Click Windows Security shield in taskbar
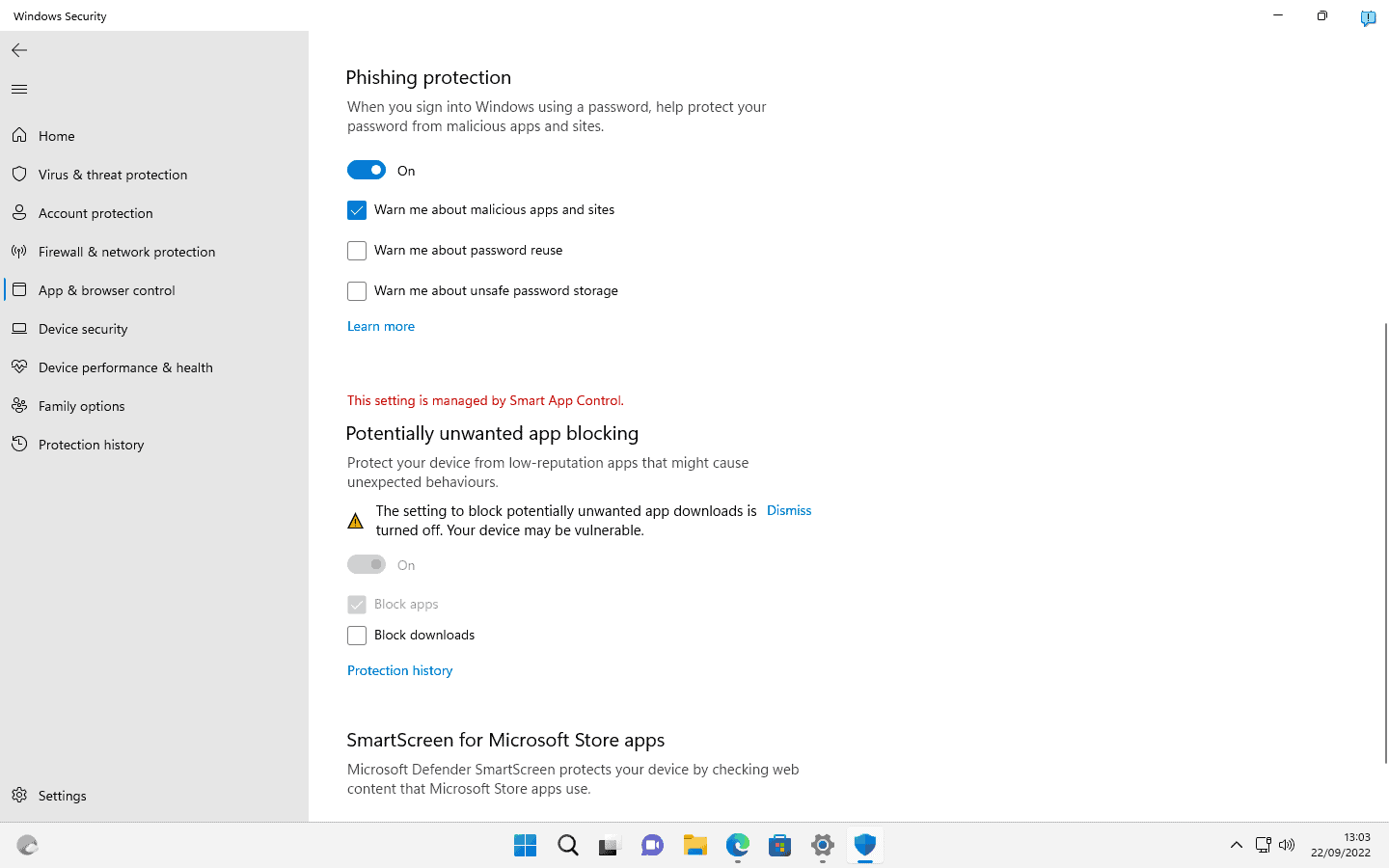 pyautogui.click(x=865, y=846)
